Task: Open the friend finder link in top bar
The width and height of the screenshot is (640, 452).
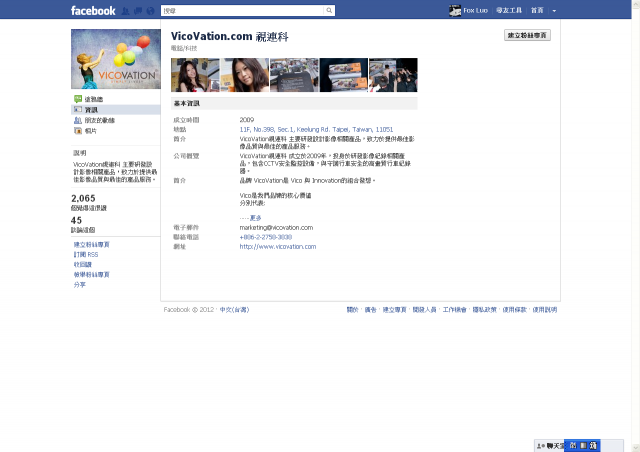Action: 509,11
